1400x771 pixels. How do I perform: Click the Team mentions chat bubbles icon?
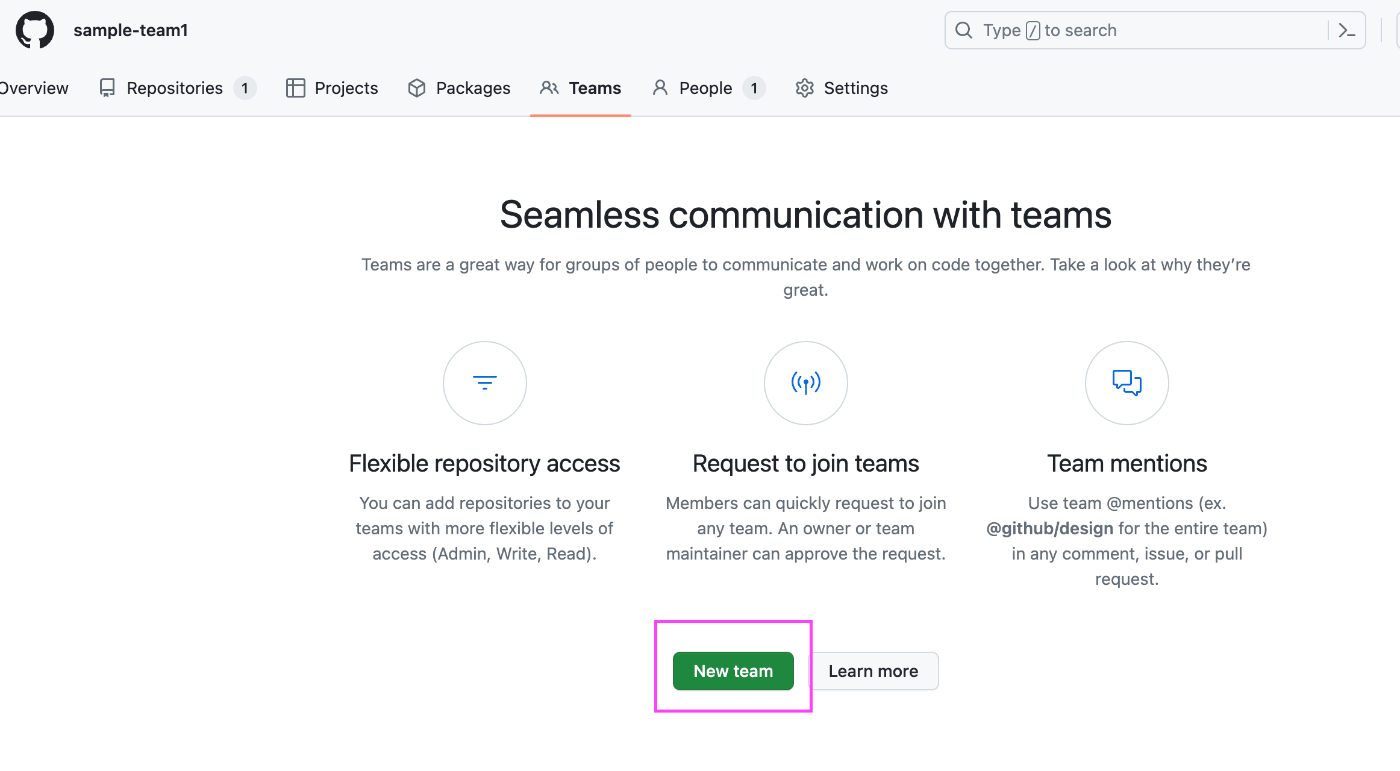click(x=1127, y=383)
